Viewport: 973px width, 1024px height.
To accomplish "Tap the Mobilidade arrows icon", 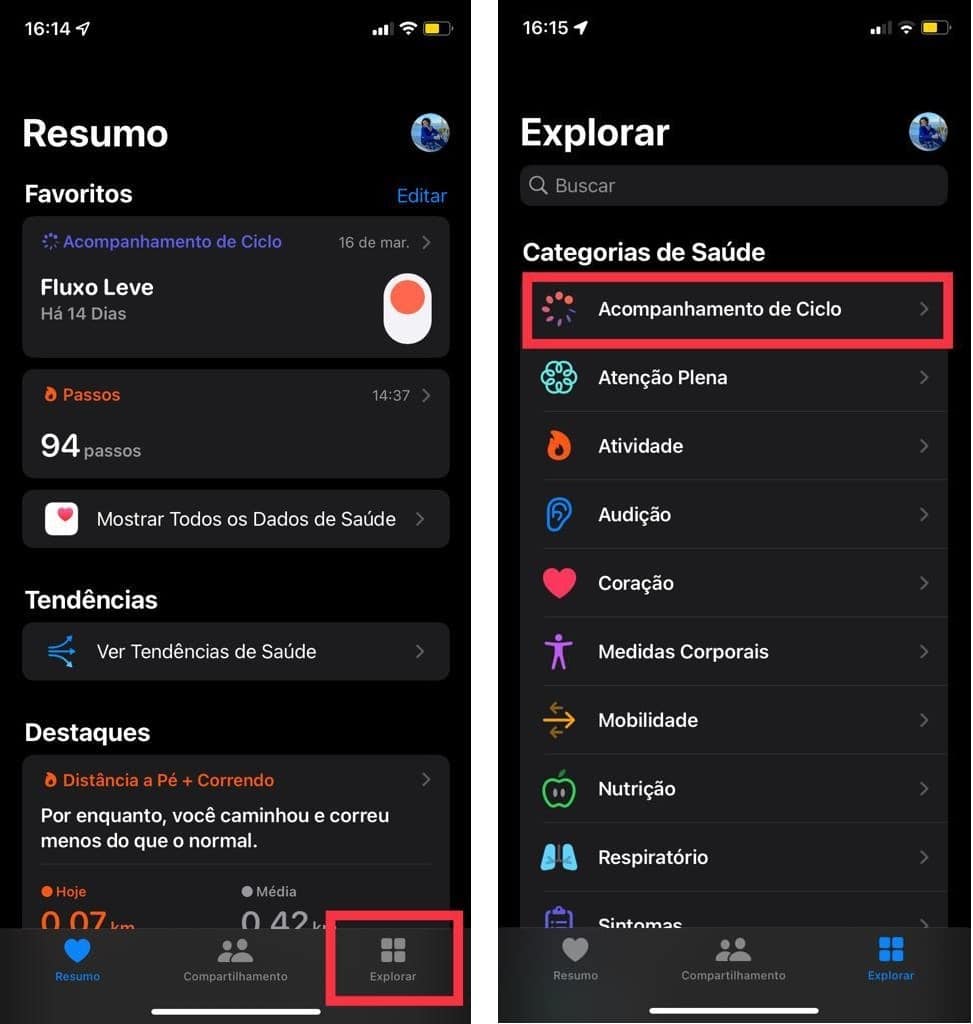I will [x=558, y=720].
